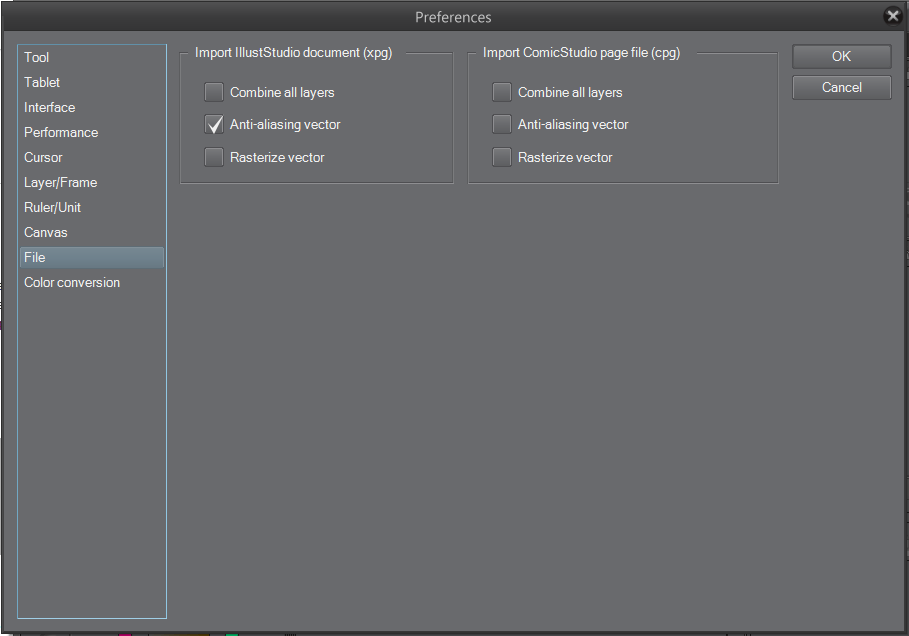
Task: Enable Rasterize vector for ComicStudio cpg import
Action: point(501,157)
